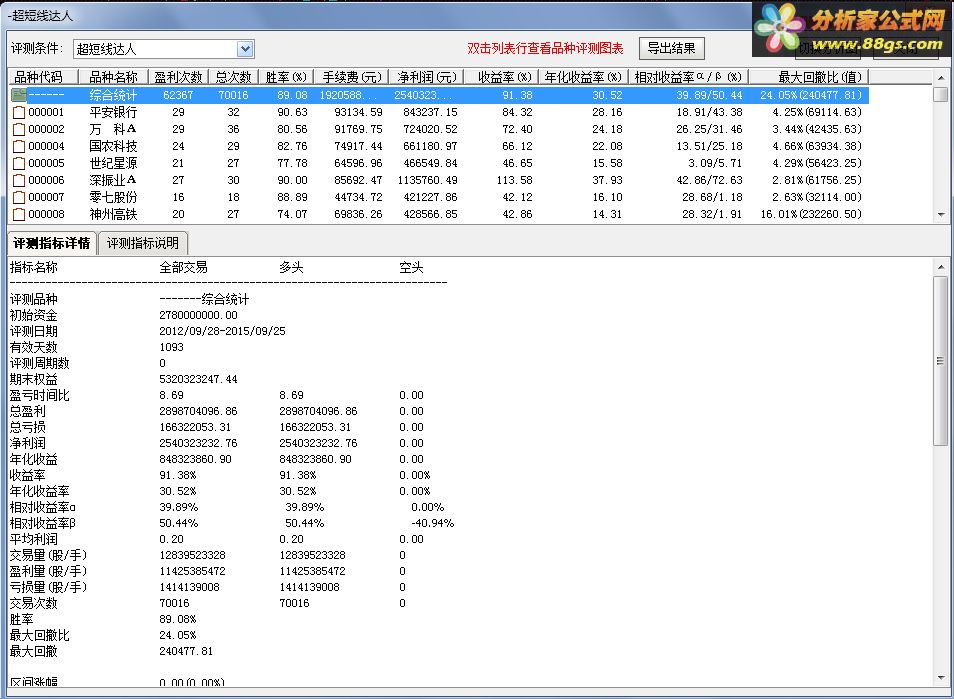
Task: Sort by 相对收益率α/β(%) column header
Action: (688, 77)
